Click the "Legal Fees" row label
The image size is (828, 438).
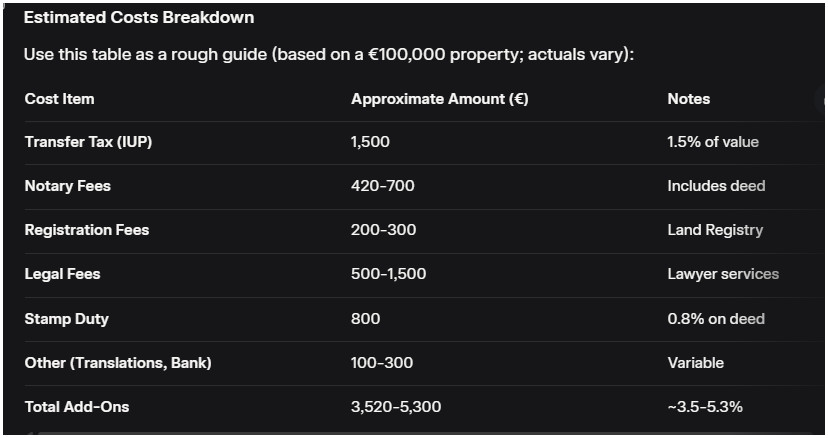[x=63, y=274]
